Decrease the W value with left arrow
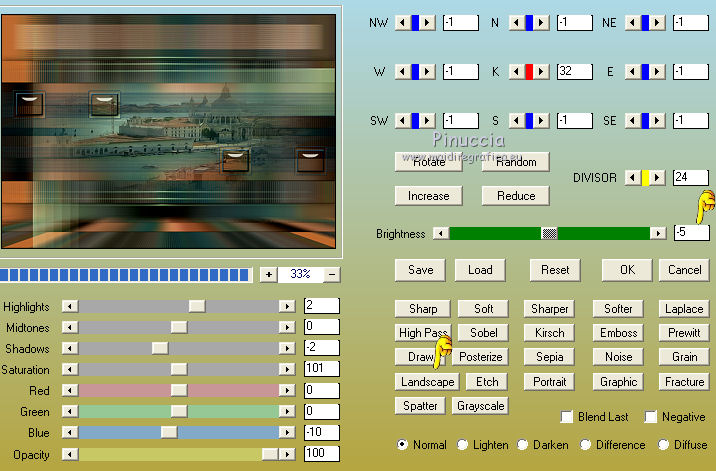The width and height of the screenshot is (716, 471). coord(402,72)
